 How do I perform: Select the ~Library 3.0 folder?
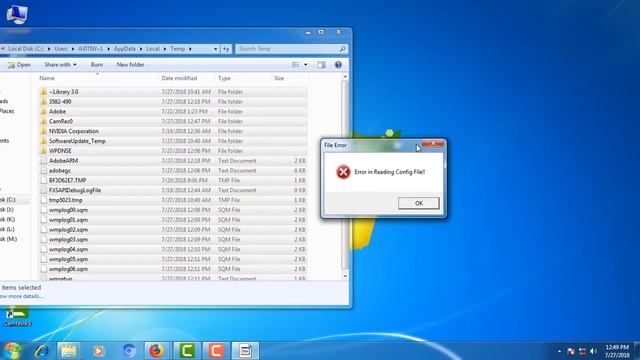[x=173, y=91]
